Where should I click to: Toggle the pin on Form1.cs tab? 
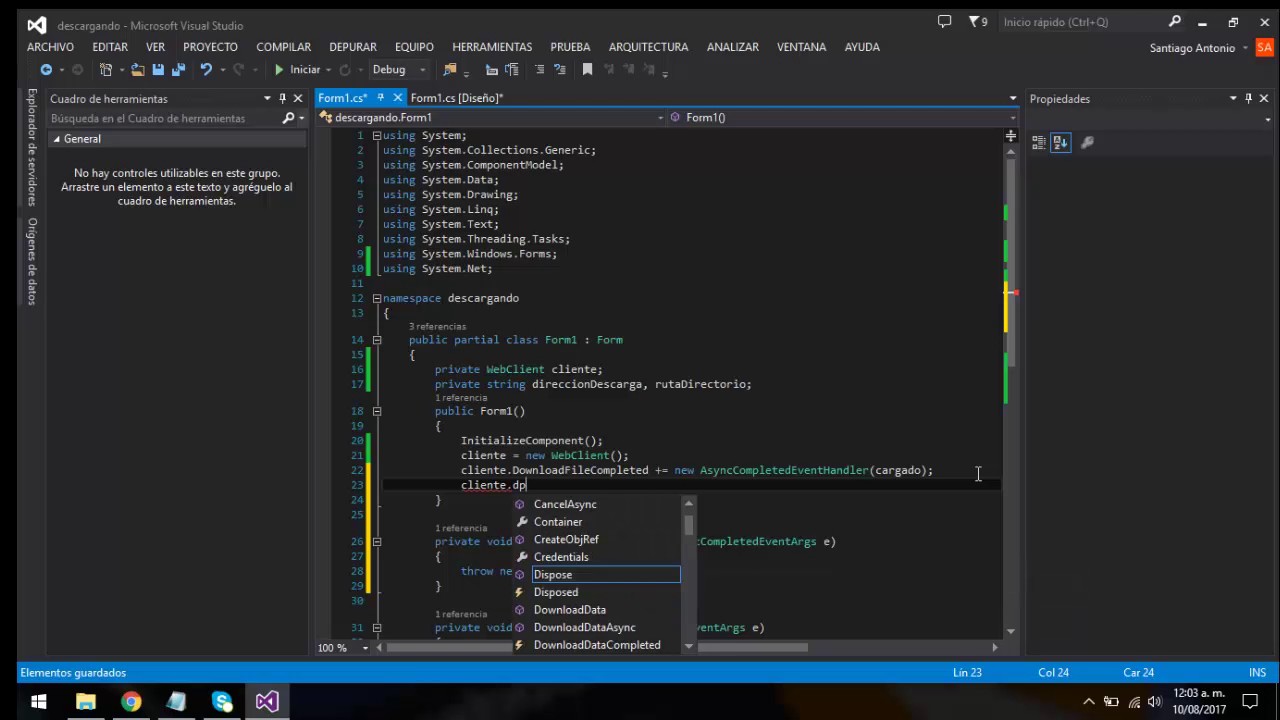(x=380, y=97)
